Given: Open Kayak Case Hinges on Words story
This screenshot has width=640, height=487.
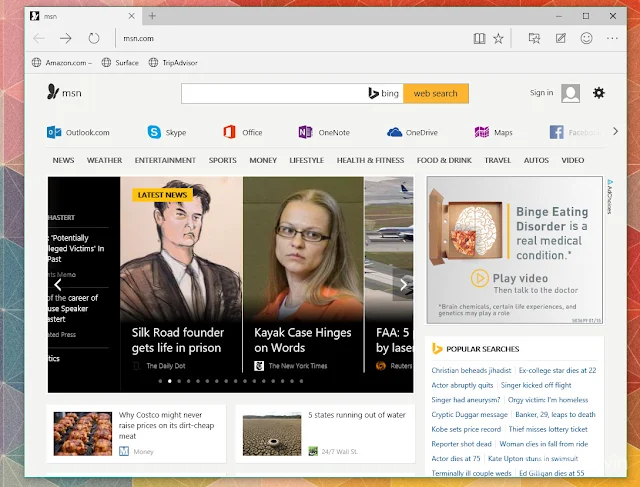Looking at the screenshot, I should (302, 340).
